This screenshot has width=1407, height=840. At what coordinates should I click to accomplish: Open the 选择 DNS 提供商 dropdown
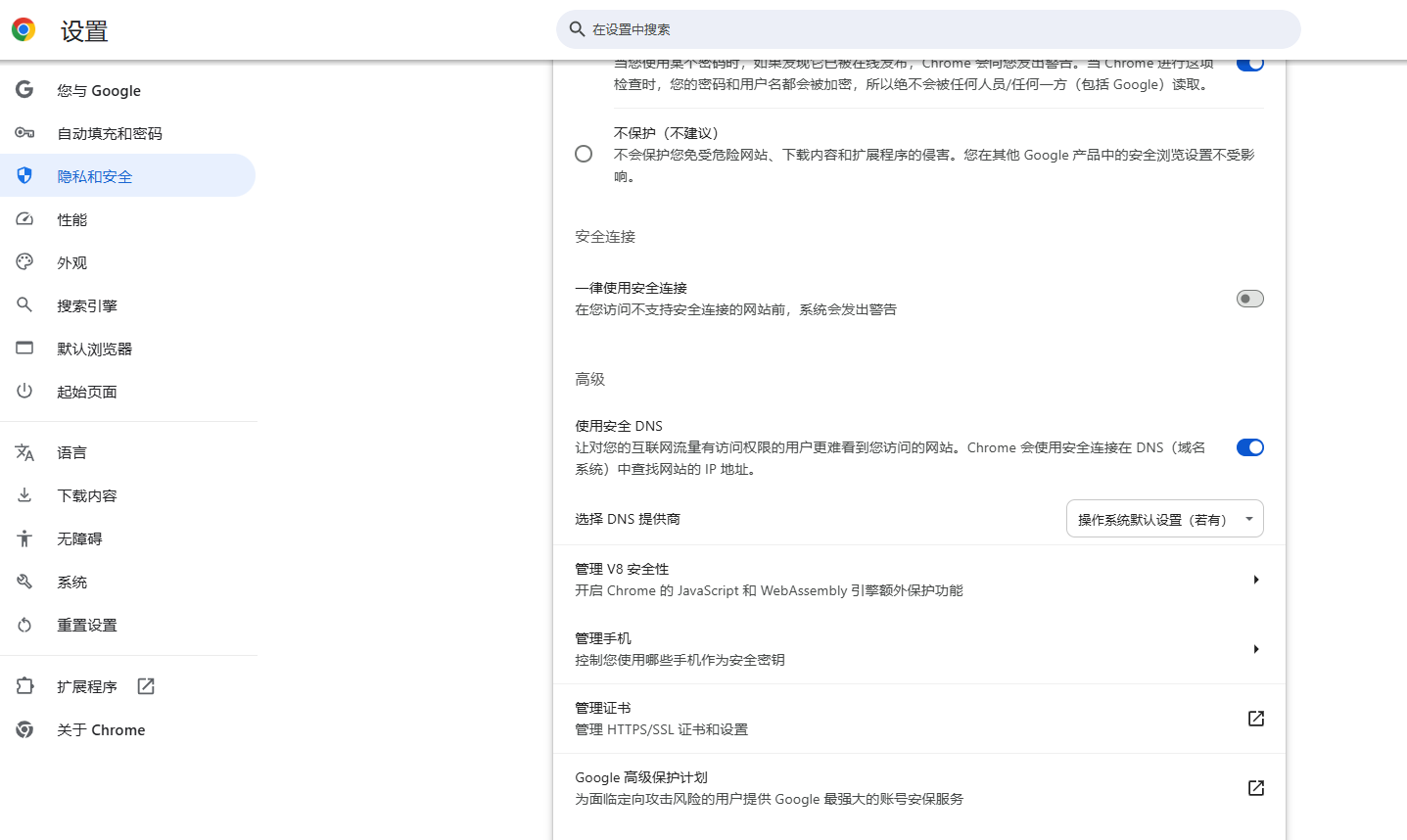pyautogui.click(x=1164, y=519)
